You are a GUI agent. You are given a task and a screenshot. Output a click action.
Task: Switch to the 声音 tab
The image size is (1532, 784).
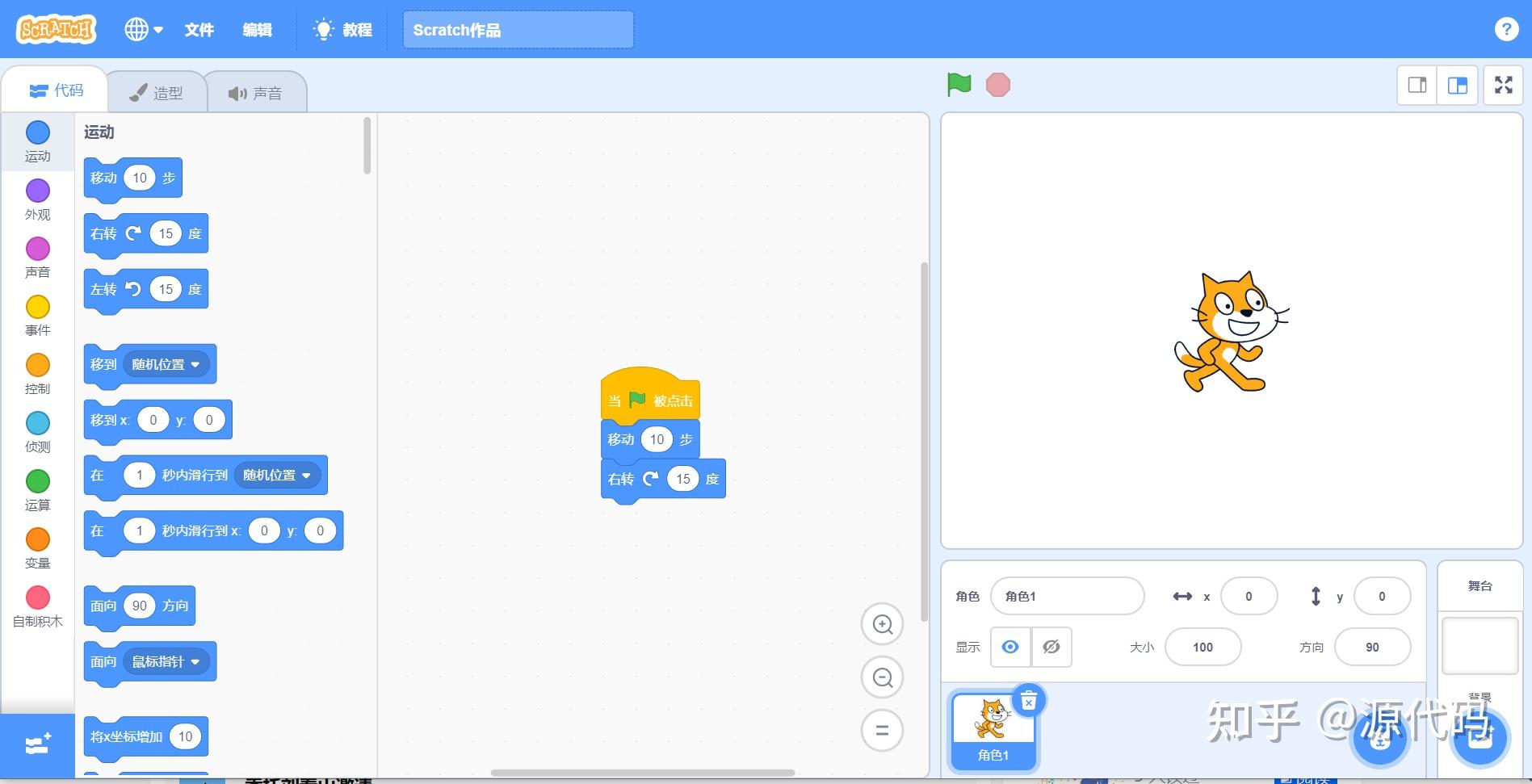[x=255, y=93]
